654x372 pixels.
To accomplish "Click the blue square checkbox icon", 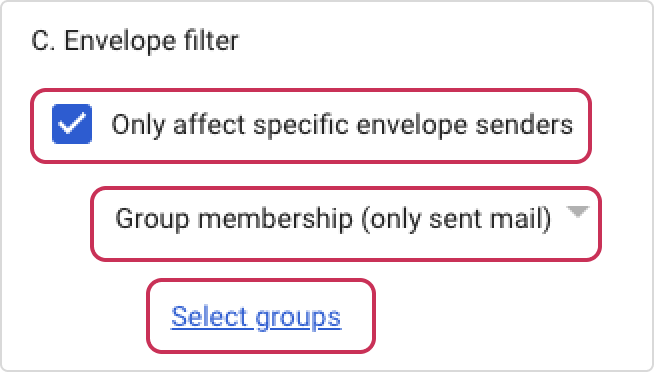I will point(72,124).
